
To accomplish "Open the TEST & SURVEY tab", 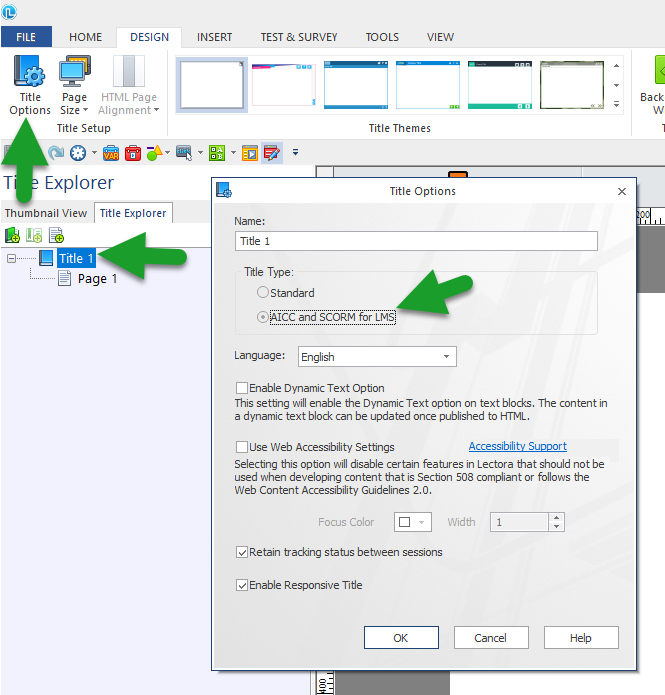I will click(299, 37).
